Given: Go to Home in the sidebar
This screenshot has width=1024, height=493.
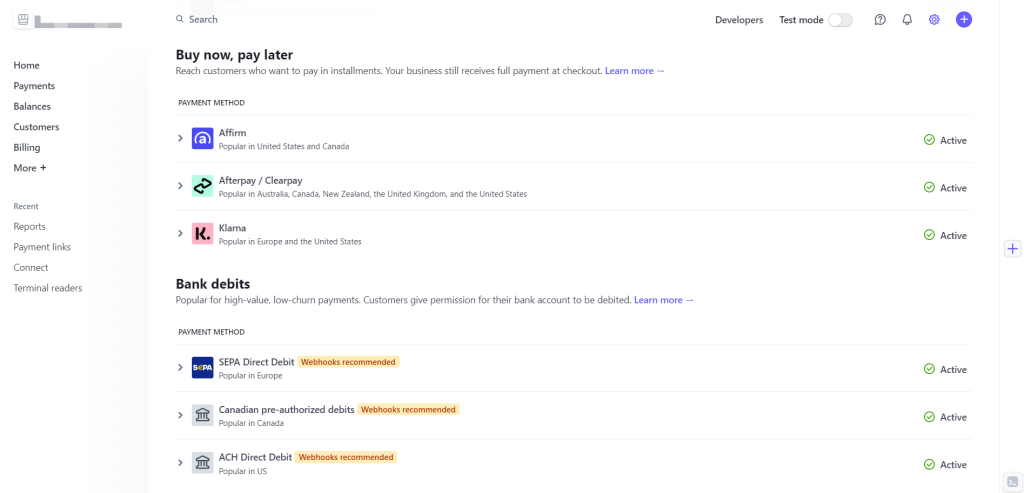Looking at the screenshot, I should click(27, 65).
